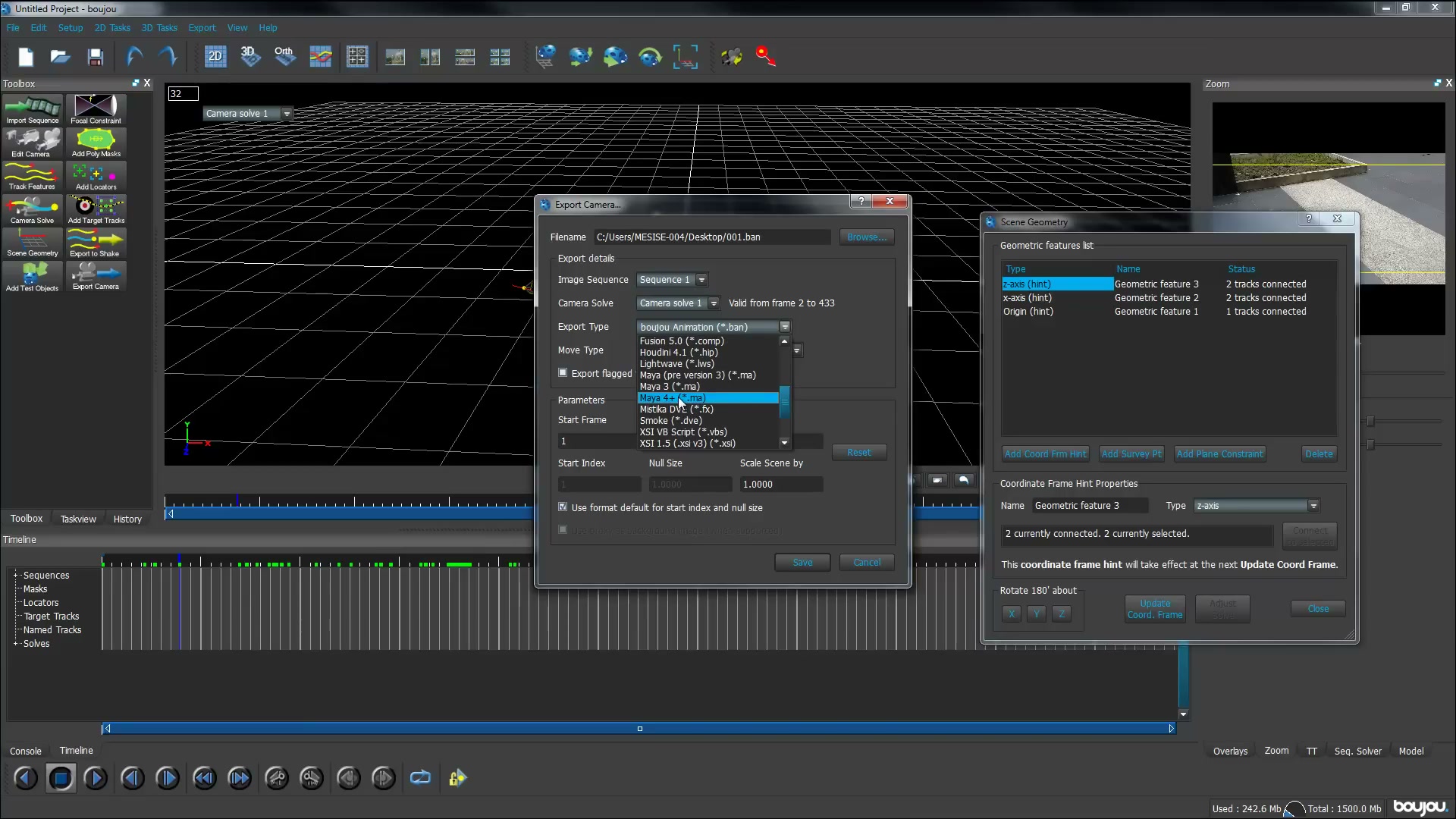1456x819 pixels.
Task: Click the Save project floppy icon
Action: click(96, 57)
